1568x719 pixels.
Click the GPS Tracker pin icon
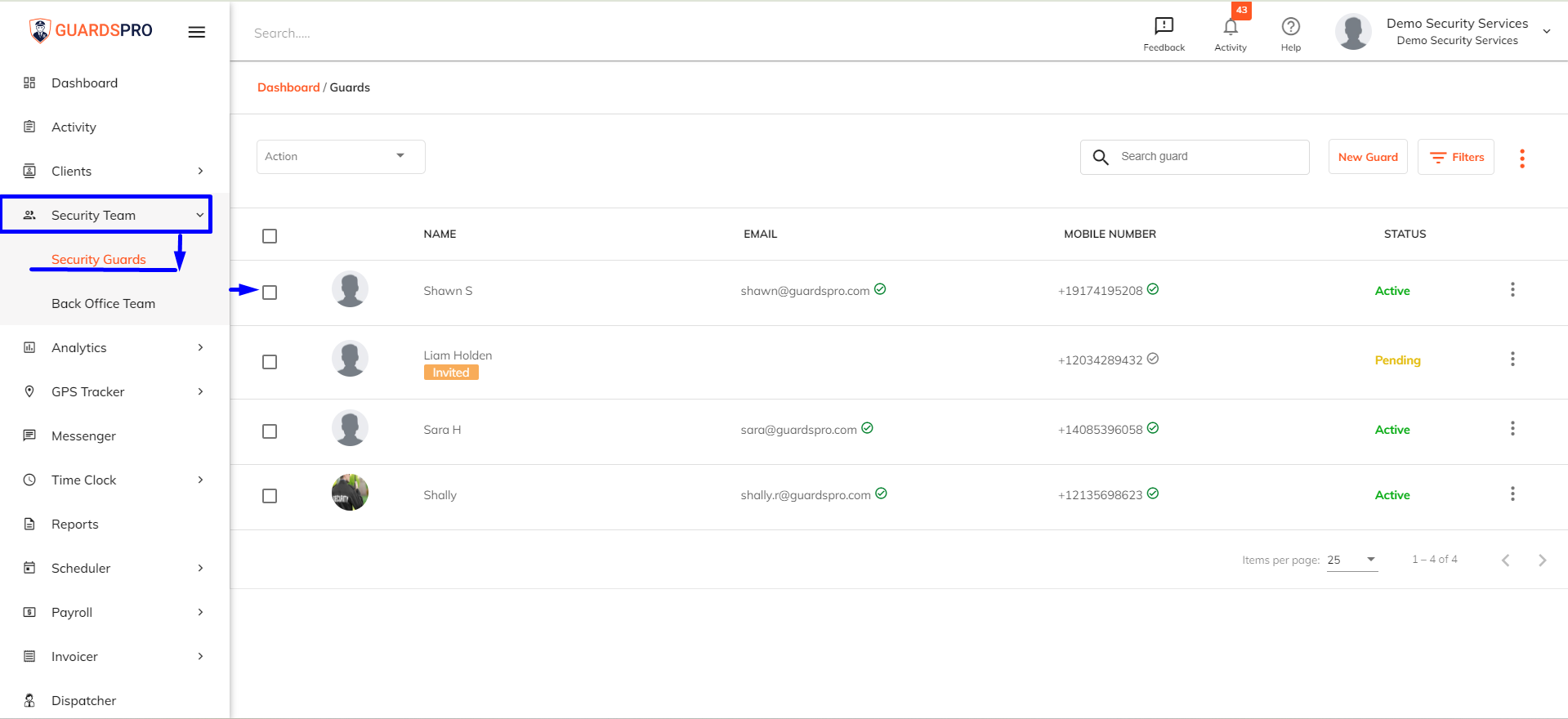(29, 391)
